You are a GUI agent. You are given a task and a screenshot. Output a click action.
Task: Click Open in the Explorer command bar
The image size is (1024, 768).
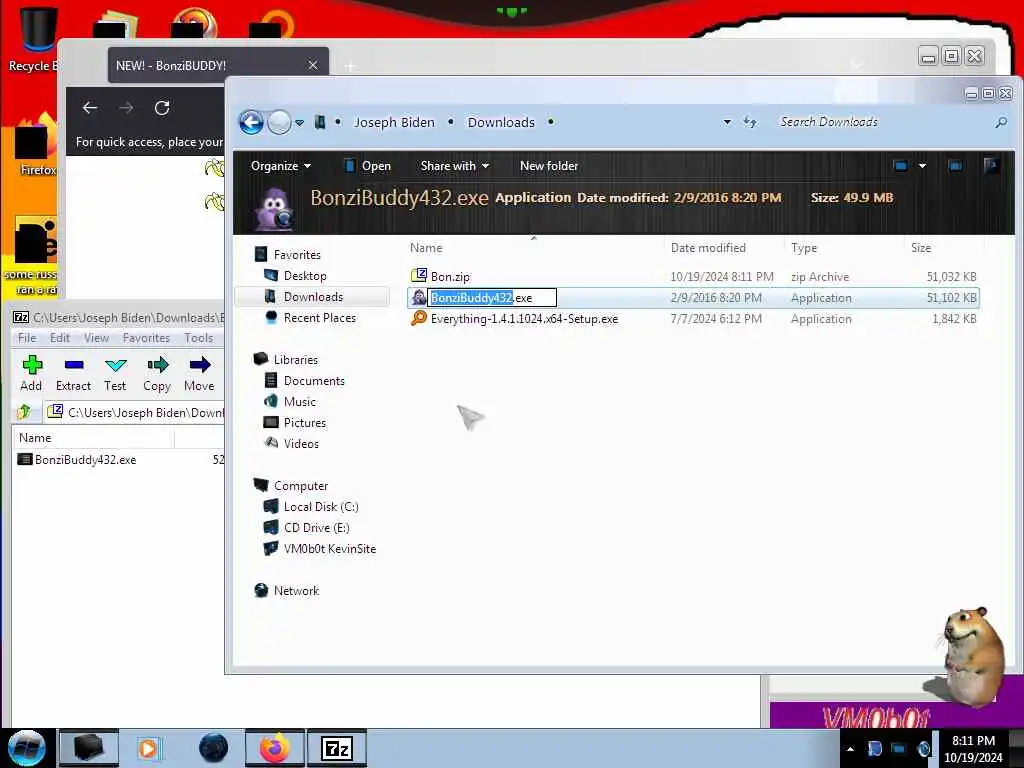click(x=367, y=166)
